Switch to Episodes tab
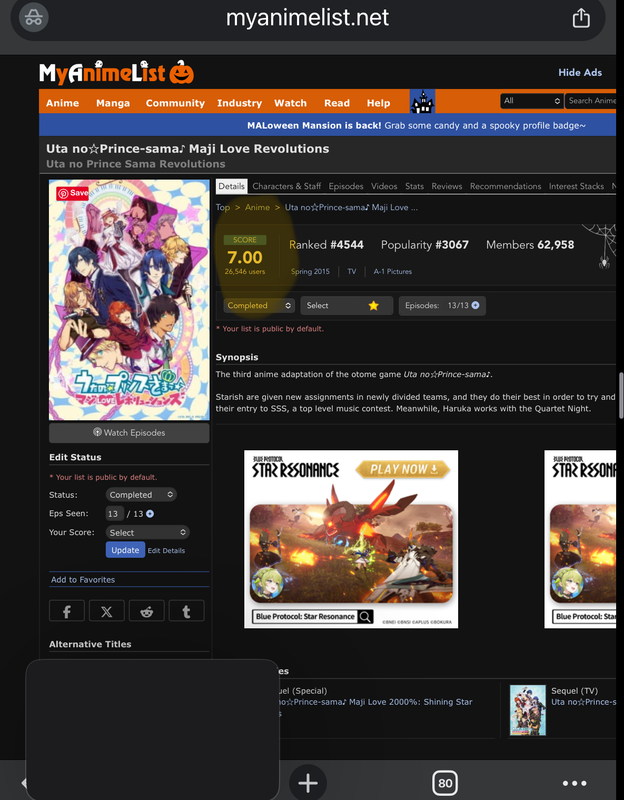The image size is (624, 800). tap(346, 186)
